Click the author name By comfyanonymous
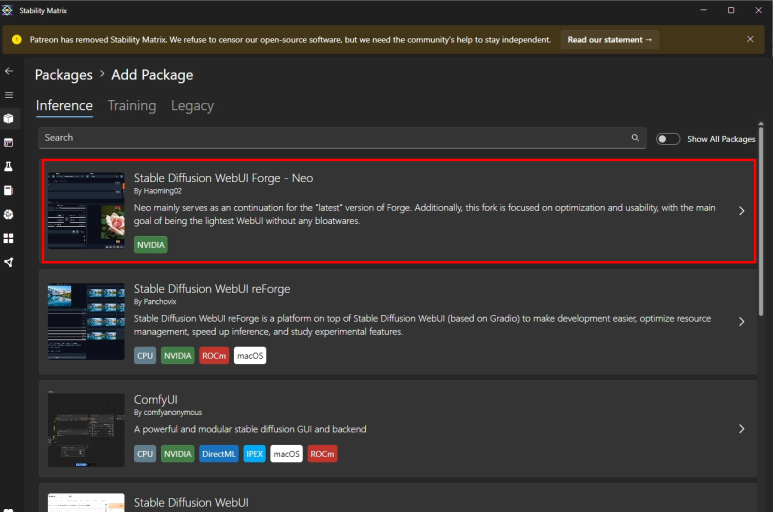773x512 pixels. tap(168, 412)
